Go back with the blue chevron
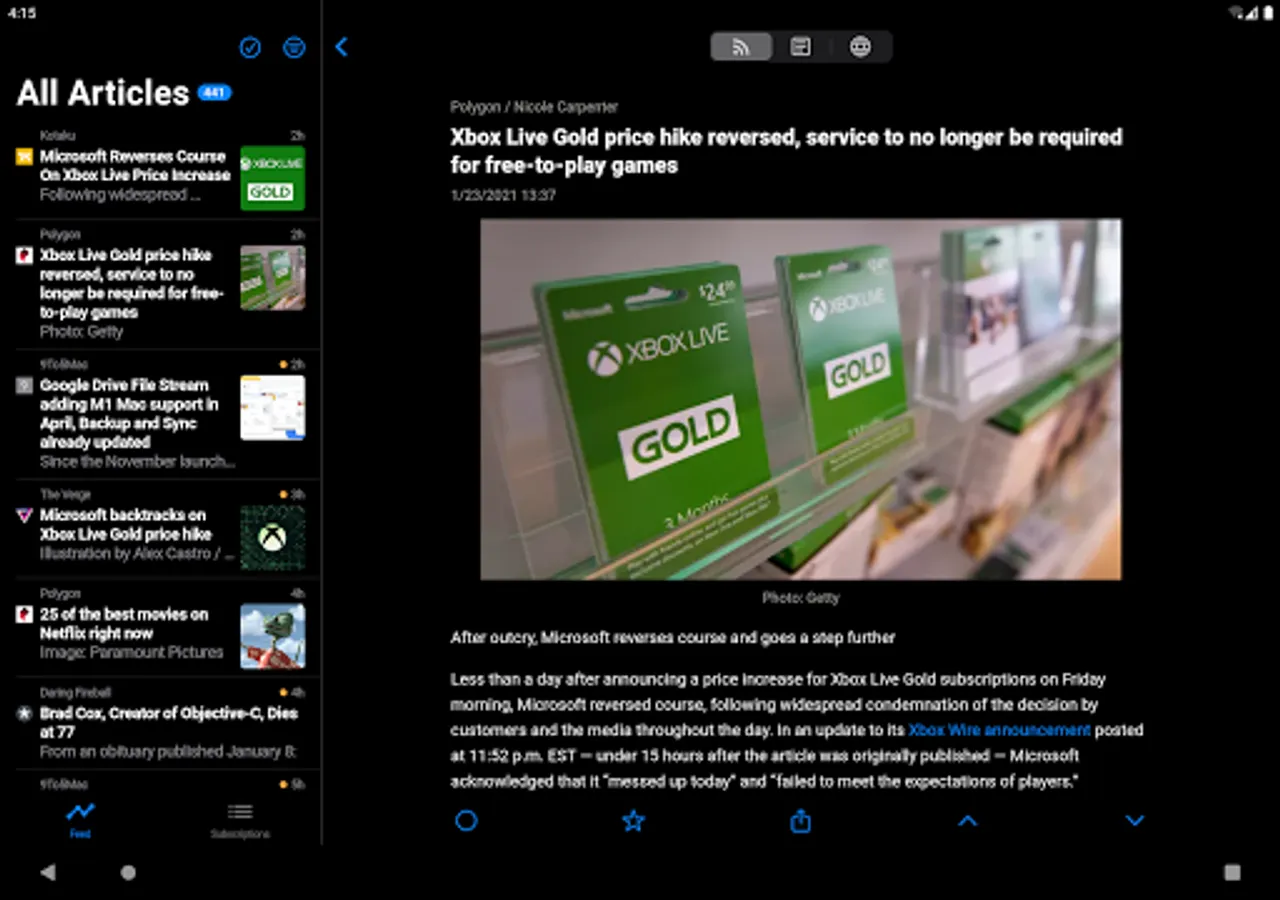 (341, 47)
